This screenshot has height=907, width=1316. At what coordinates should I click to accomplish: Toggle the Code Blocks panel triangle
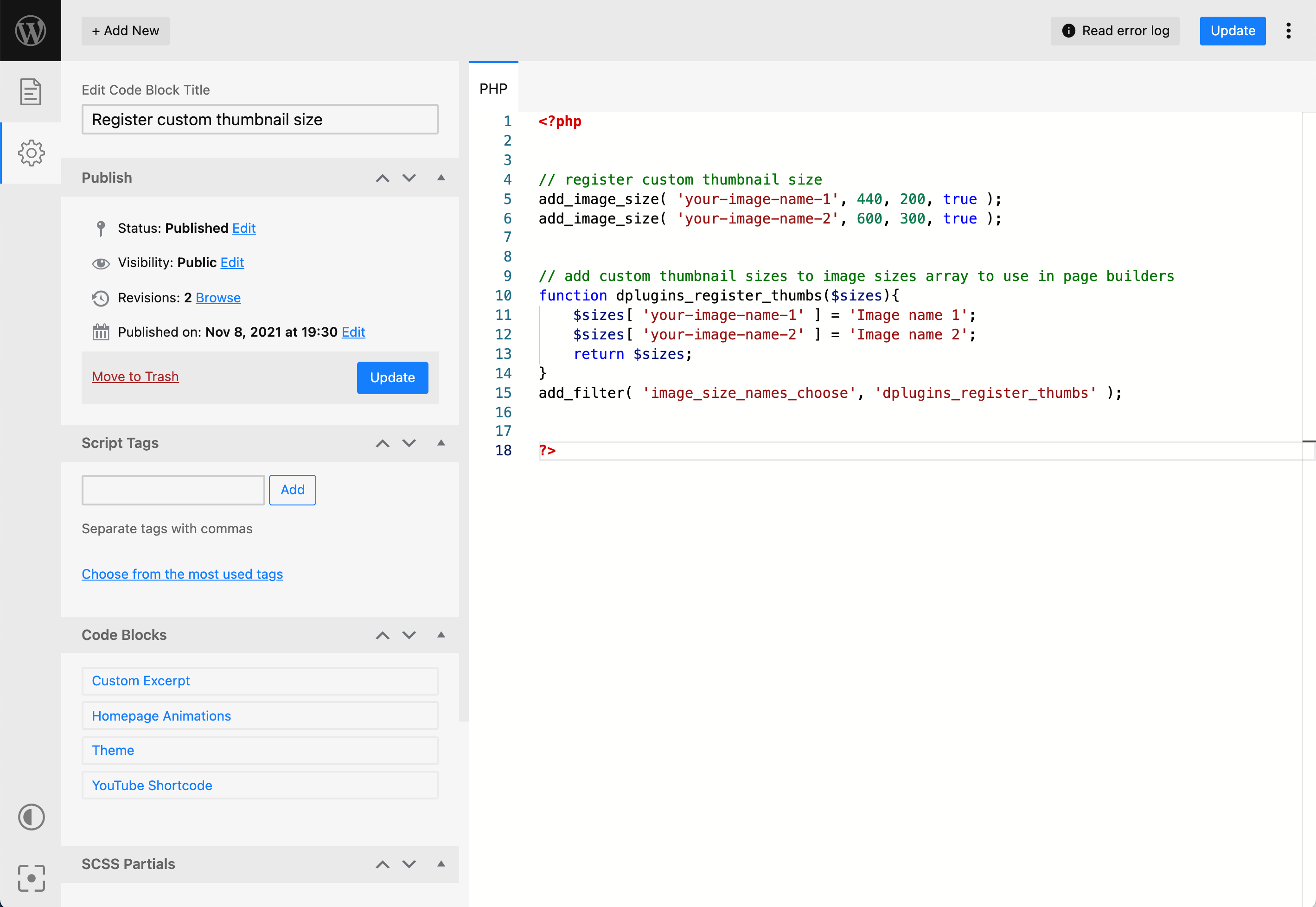click(x=441, y=634)
